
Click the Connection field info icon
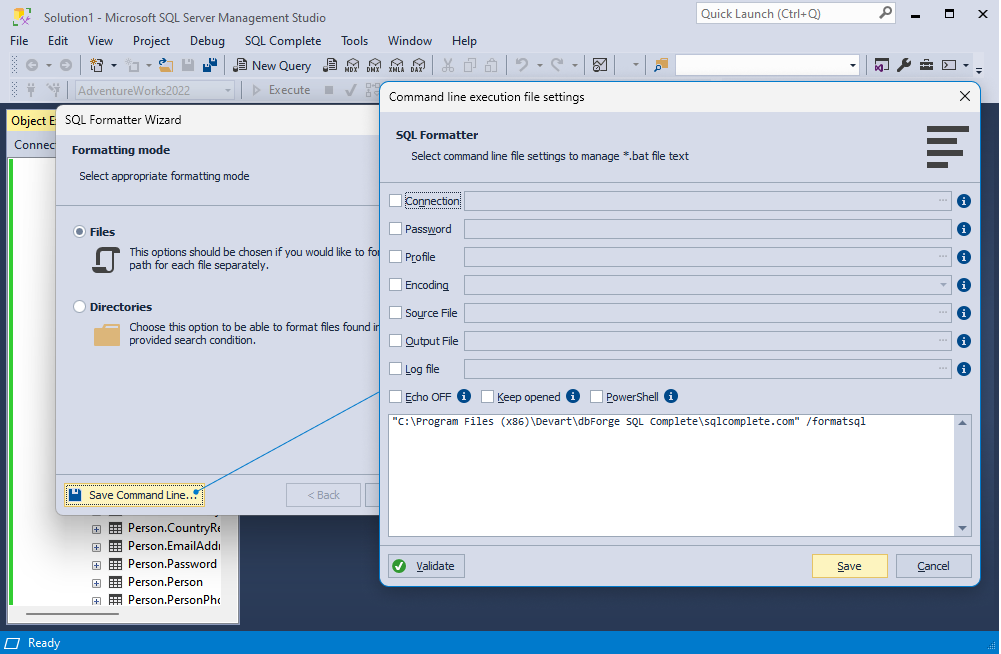pyautogui.click(x=963, y=200)
